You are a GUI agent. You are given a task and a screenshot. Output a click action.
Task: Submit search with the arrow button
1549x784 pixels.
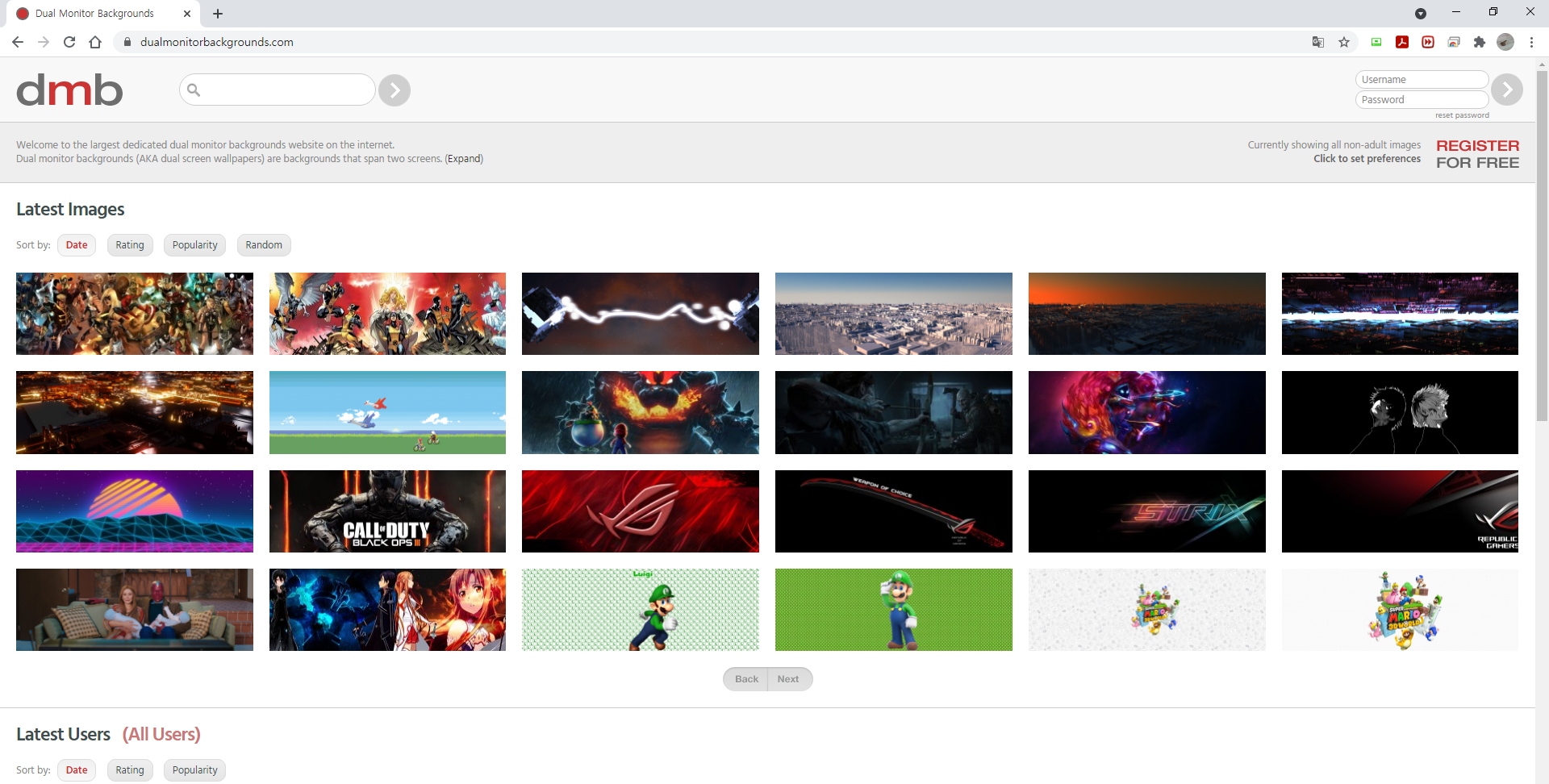tap(395, 90)
